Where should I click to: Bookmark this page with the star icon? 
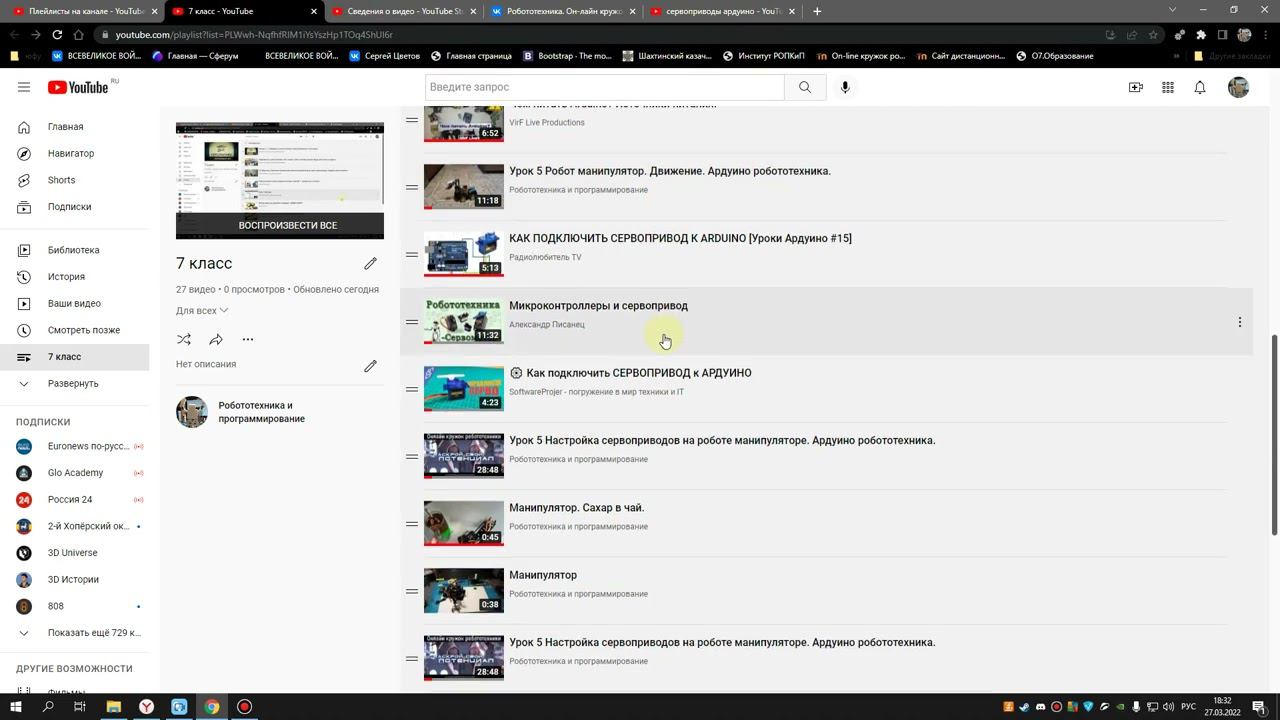[1153, 35]
